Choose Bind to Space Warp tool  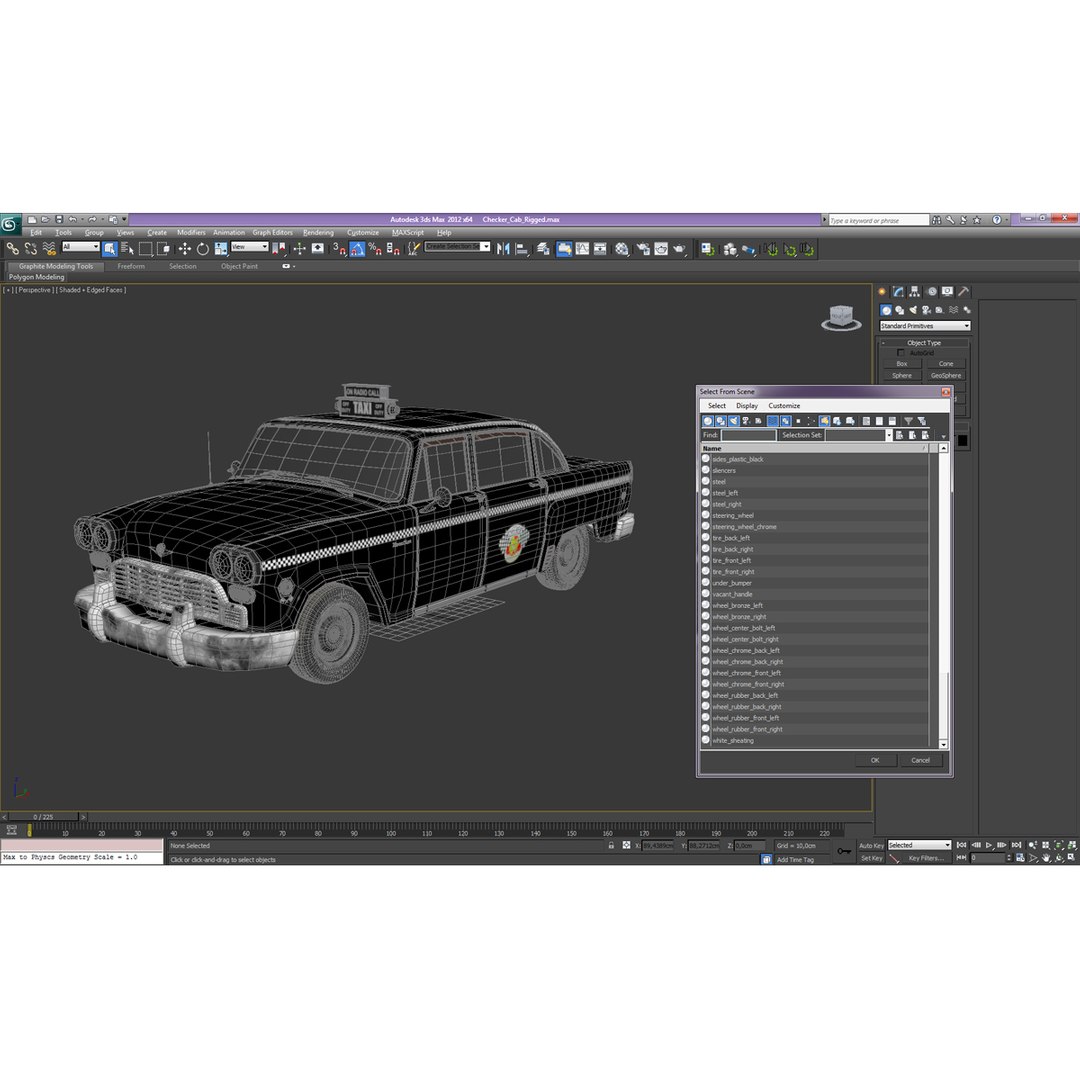(x=49, y=249)
